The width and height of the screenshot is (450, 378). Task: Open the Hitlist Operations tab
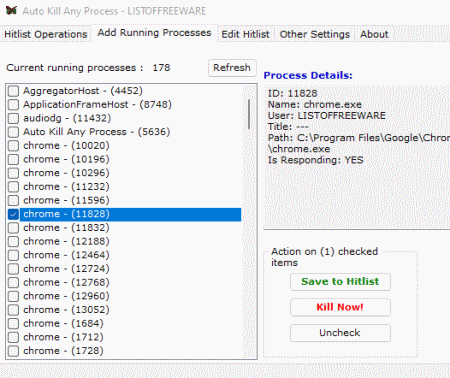46,34
